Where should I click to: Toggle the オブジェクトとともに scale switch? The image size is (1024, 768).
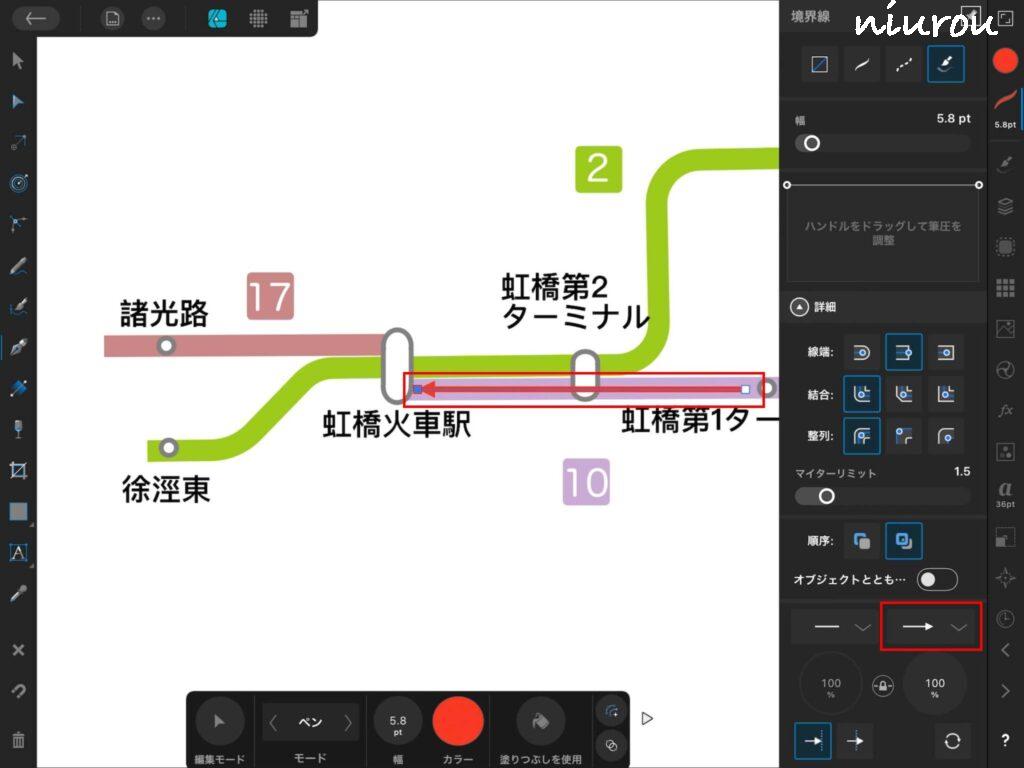tap(937, 580)
